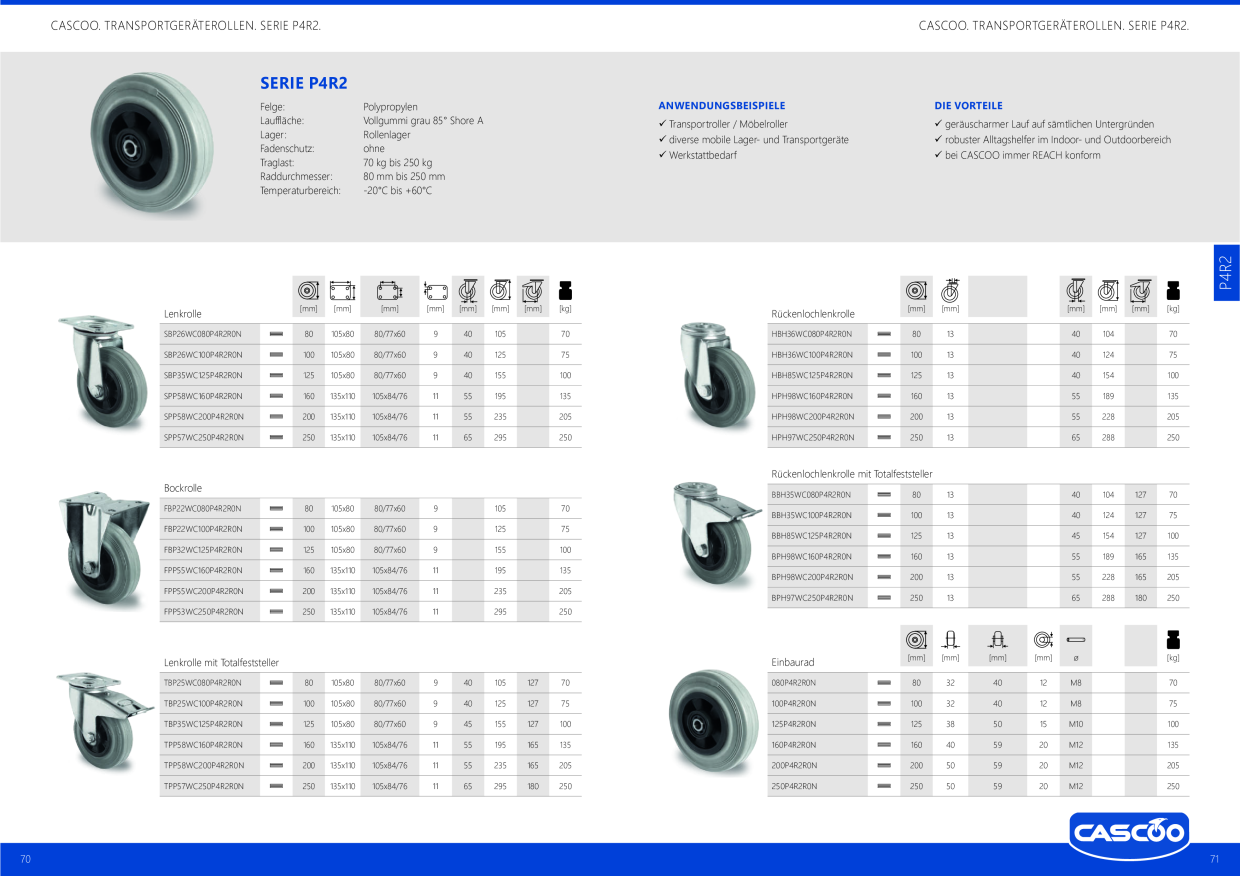Viewport: 1240px width, 876px height.
Task: Click article number 125P4R2R0N
Action: pos(794,724)
